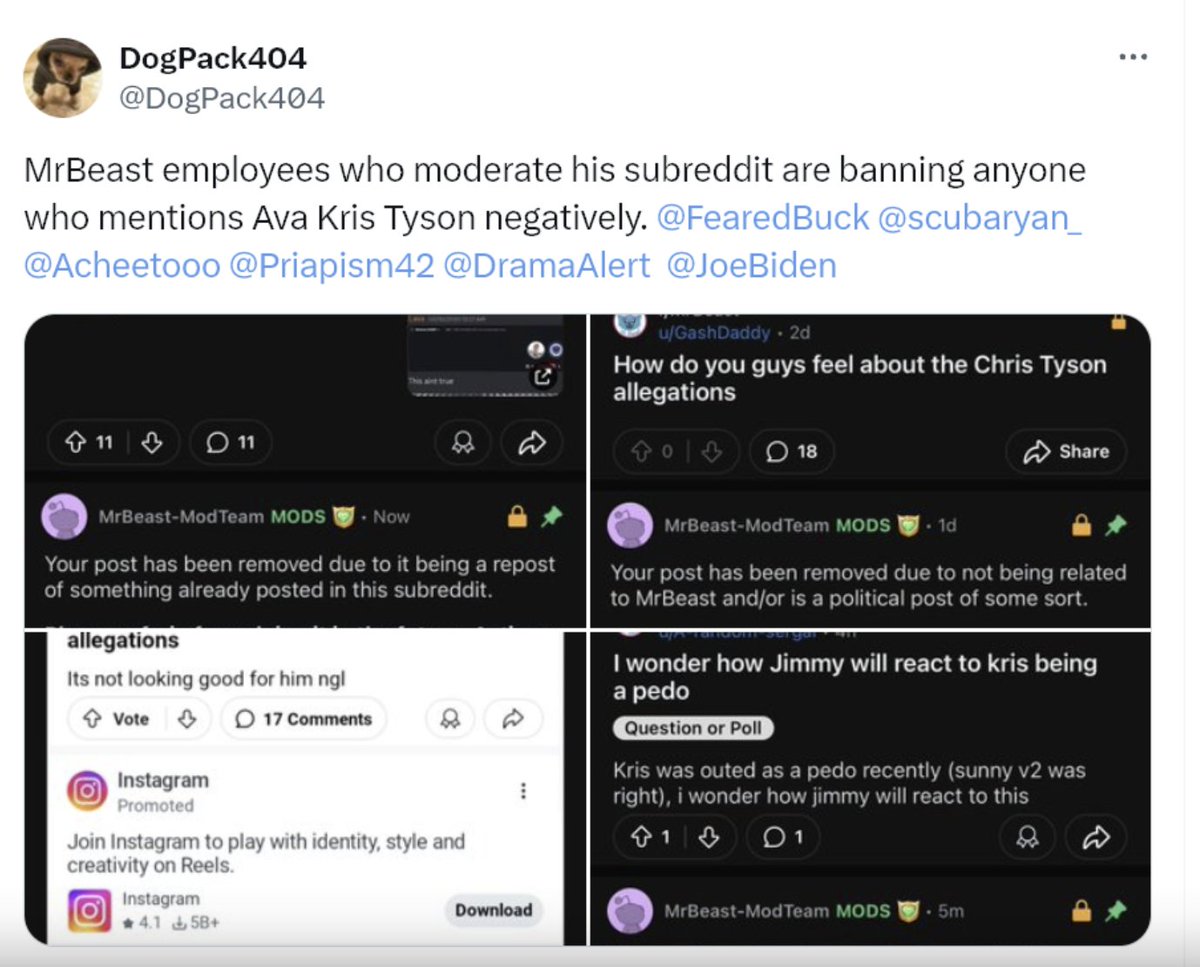Open comments on post with 11 comments
Image resolution: width=1200 pixels, height=967 pixels.
pyautogui.click(x=231, y=443)
